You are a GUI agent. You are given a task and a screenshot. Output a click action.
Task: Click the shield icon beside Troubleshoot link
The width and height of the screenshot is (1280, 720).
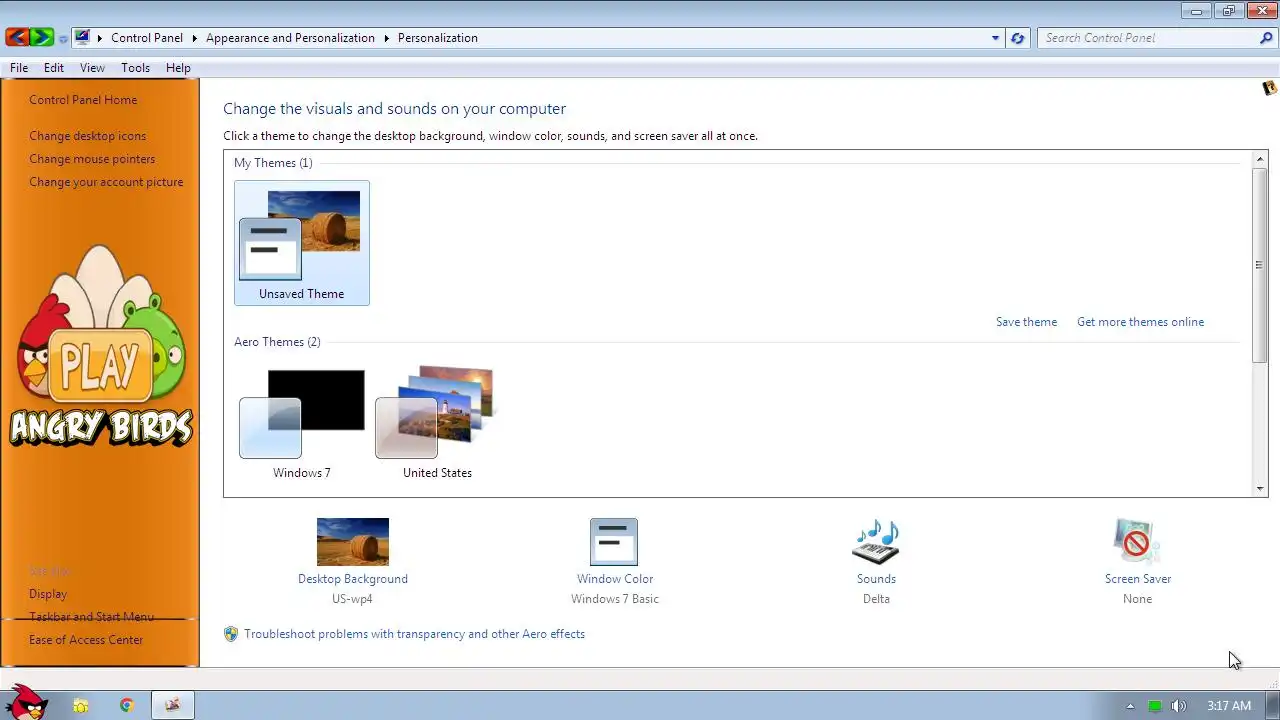coord(231,634)
